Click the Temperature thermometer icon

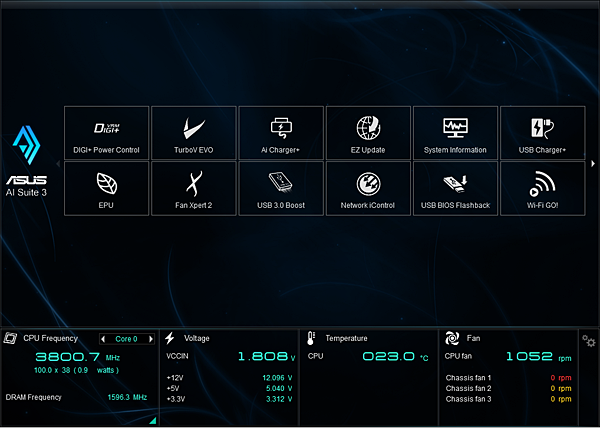point(311,338)
